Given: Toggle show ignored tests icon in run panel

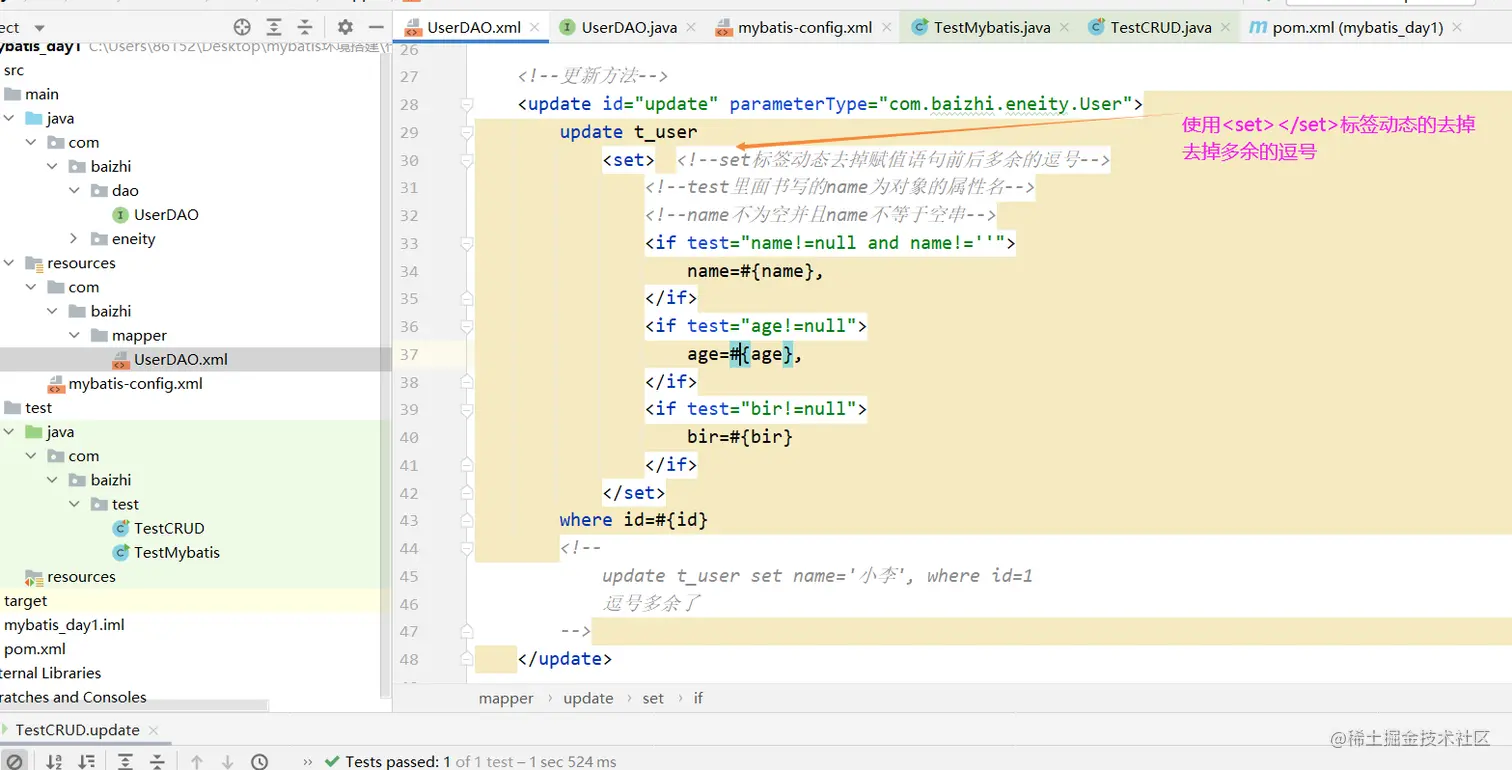Looking at the screenshot, I should point(14,762).
